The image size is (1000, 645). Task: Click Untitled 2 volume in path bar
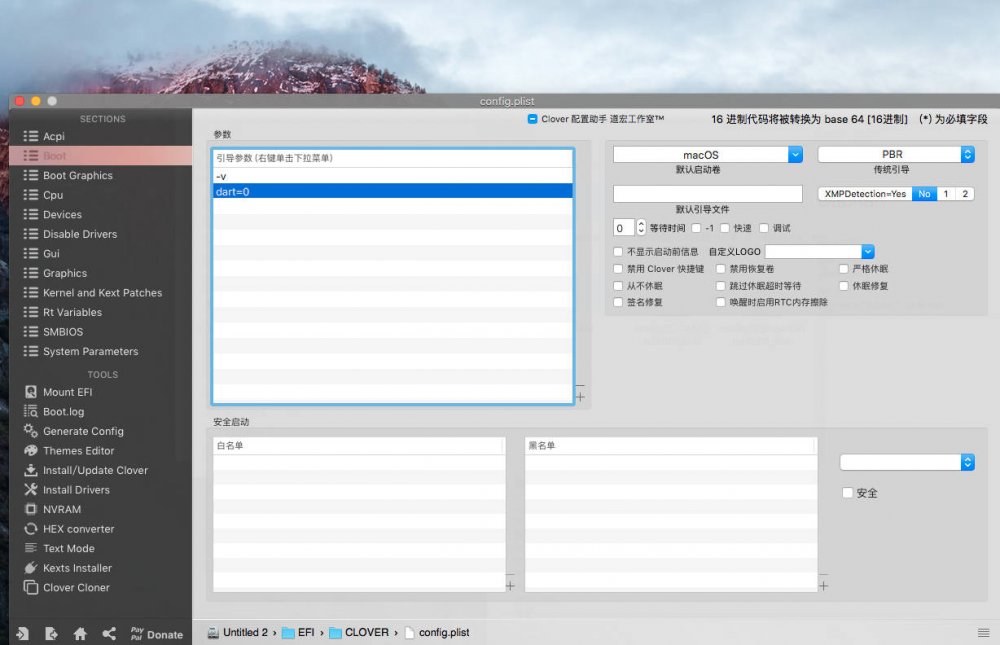238,632
